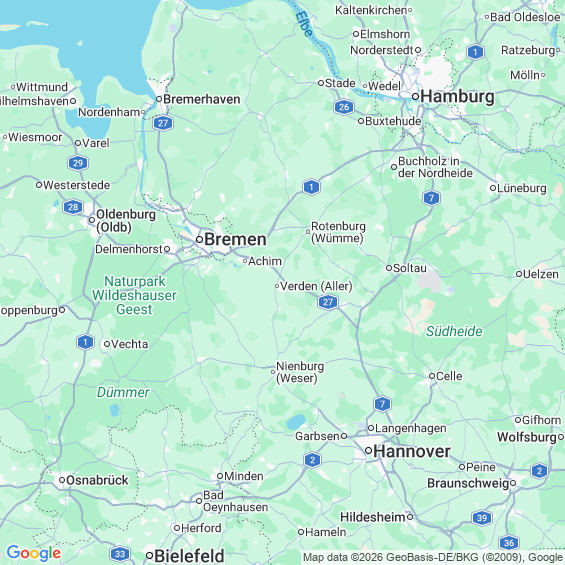
Task: Click the route 29 shield near Varel
Action: point(78,163)
